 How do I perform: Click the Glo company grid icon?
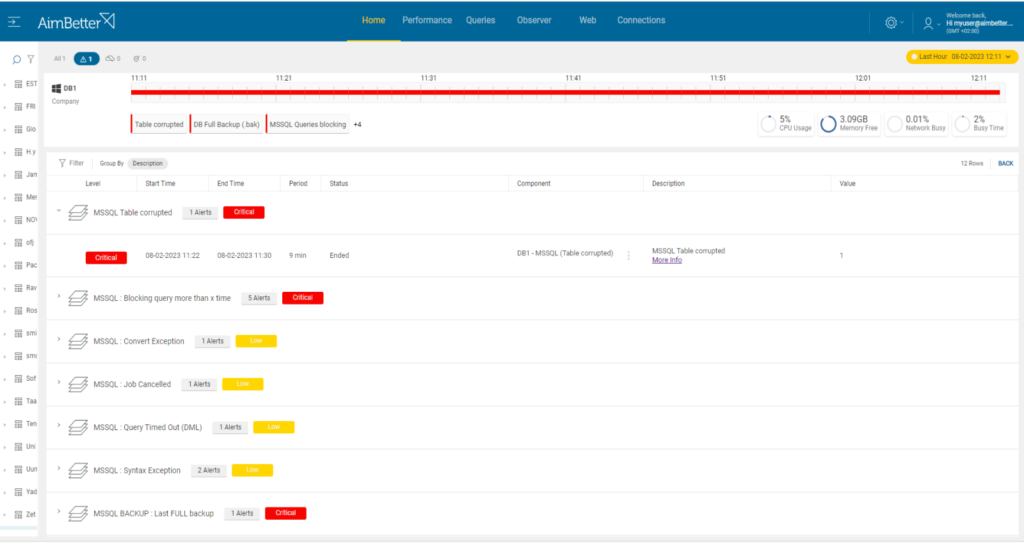18,129
